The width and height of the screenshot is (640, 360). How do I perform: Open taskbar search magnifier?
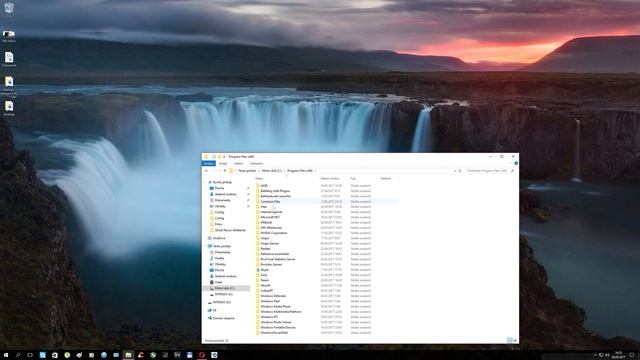tap(18, 356)
